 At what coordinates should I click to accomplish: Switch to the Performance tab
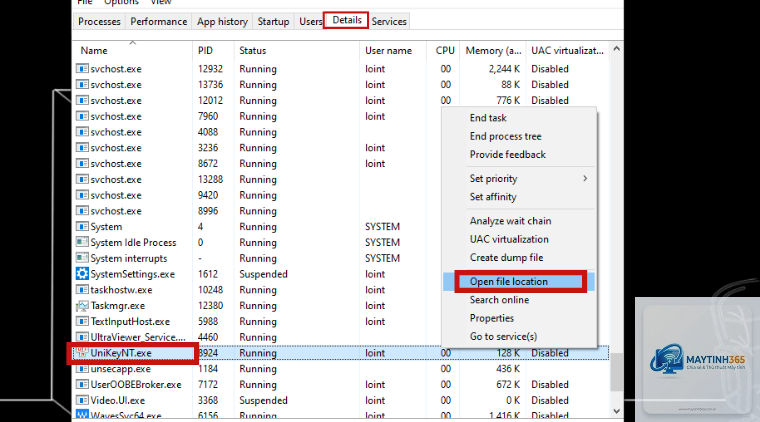pos(158,21)
